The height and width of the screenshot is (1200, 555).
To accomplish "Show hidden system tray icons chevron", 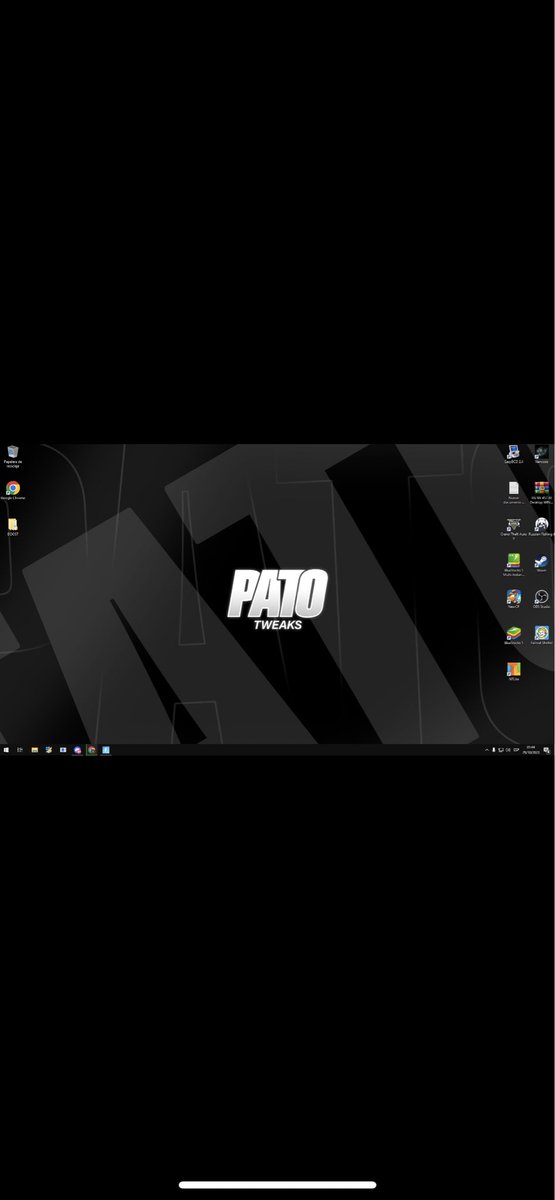I will point(487,750).
